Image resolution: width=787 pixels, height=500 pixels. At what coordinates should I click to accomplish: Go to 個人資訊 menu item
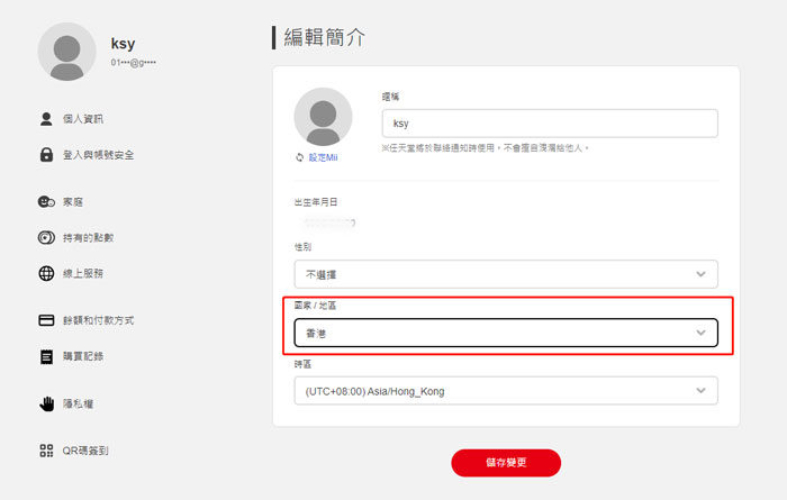(x=83, y=119)
